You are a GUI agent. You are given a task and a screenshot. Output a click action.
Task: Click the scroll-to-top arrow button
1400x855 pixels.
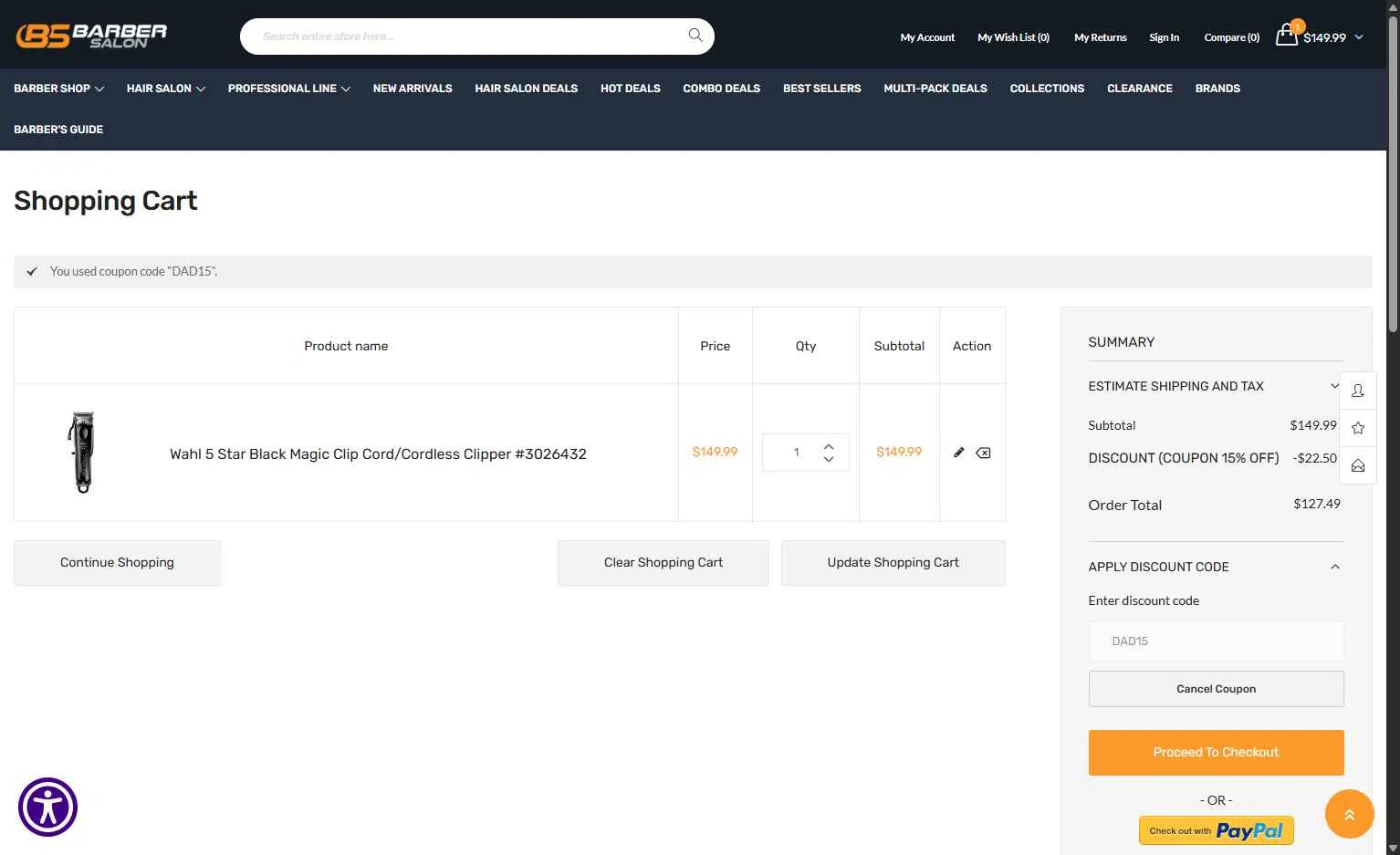tap(1349, 814)
